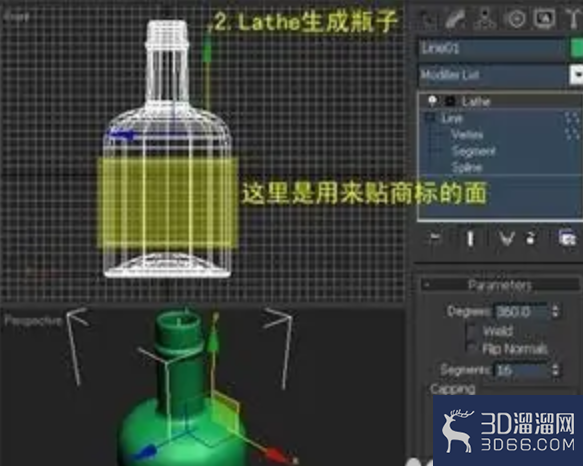Select the Segment sub-object level

[473, 151]
